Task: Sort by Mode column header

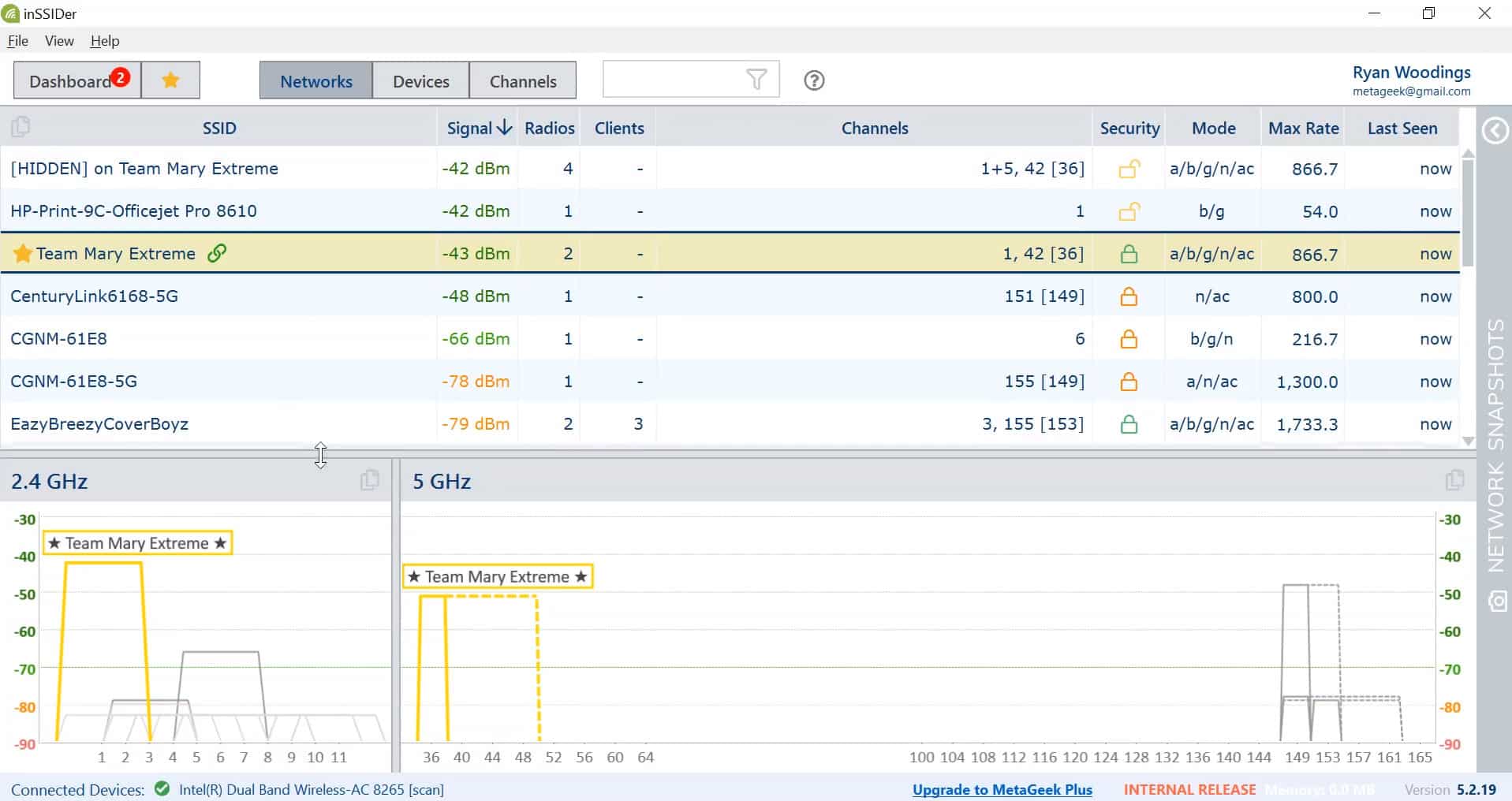Action: (1214, 128)
